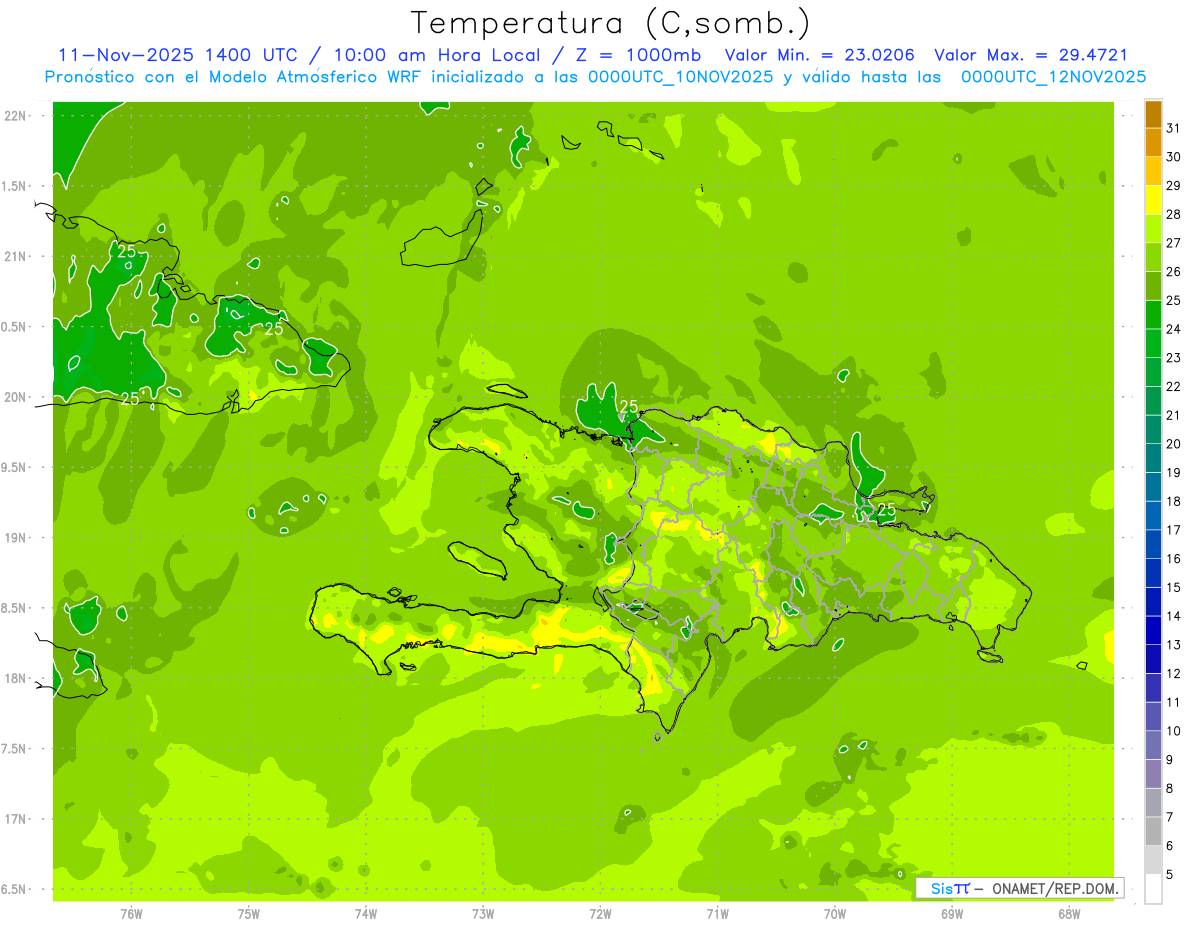Click the '0000UTC_12NOV2025' valid-until time

point(1053,77)
